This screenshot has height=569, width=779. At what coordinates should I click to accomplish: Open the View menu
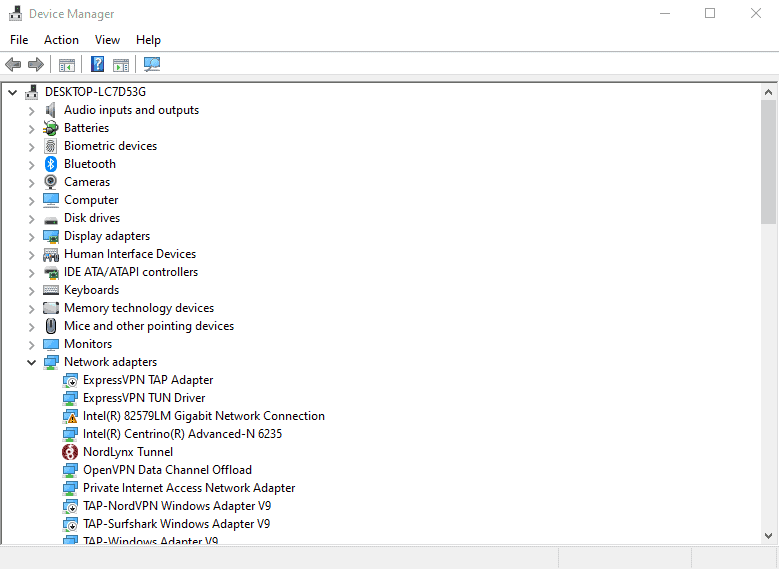point(107,40)
